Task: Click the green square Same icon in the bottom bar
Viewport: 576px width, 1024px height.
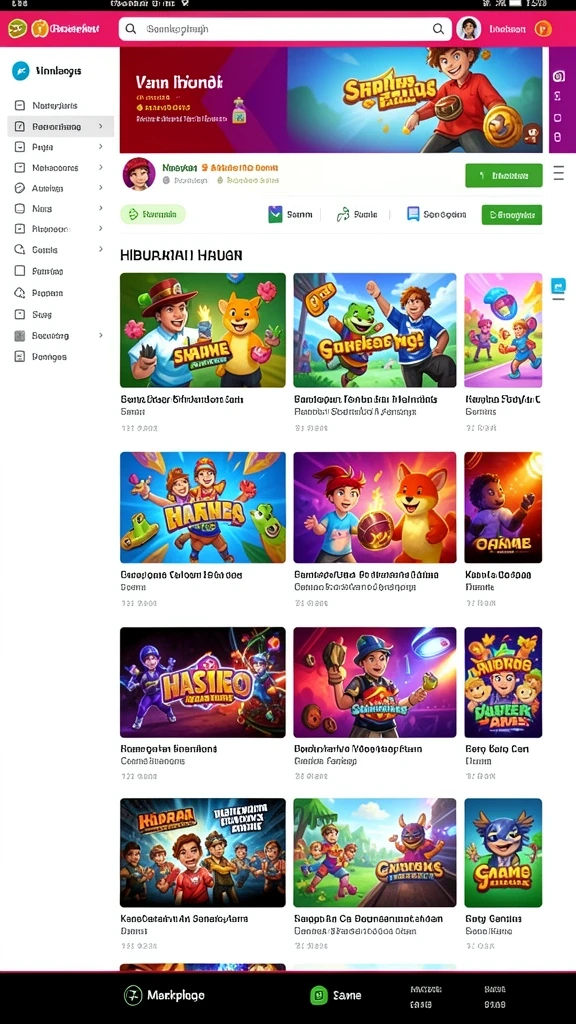Action: pos(318,995)
